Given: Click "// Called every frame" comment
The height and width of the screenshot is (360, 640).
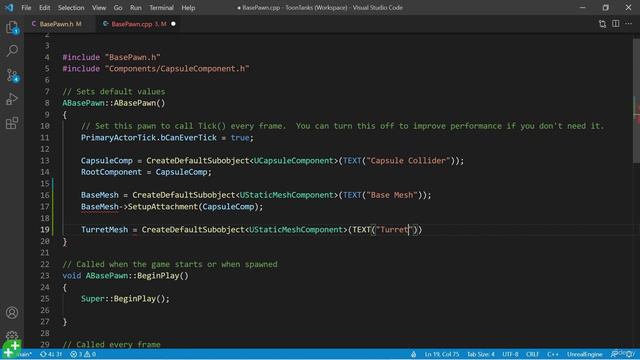Looking at the screenshot, I should pyautogui.click(x=111, y=344).
